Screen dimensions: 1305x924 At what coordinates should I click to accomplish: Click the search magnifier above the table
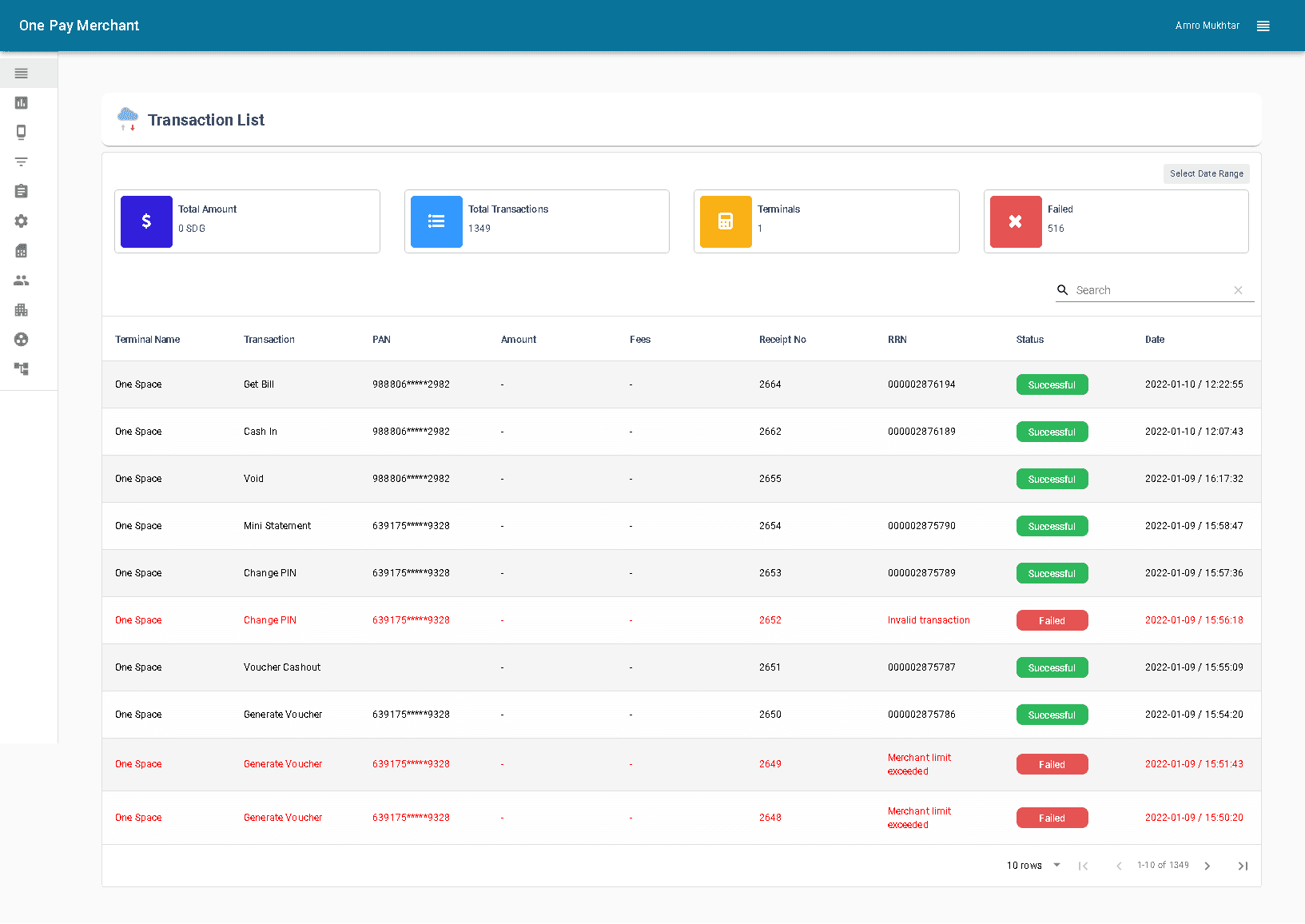pyautogui.click(x=1063, y=289)
